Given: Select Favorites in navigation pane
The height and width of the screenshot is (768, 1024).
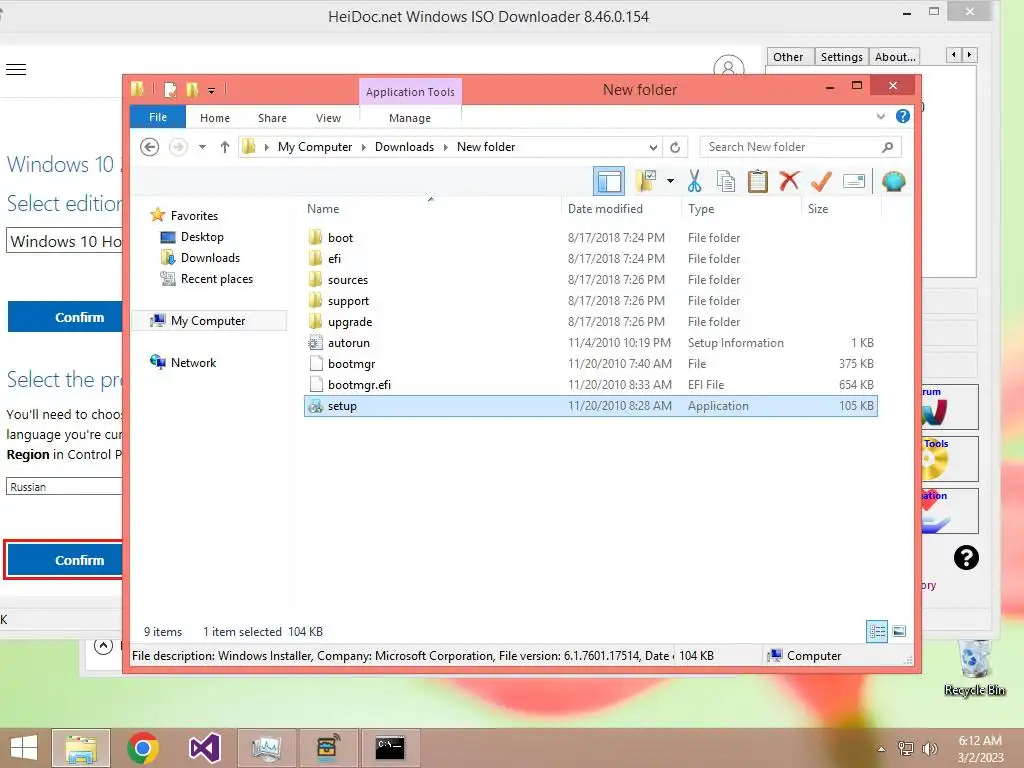Looking at the screenshot, I should click(194, 216).
